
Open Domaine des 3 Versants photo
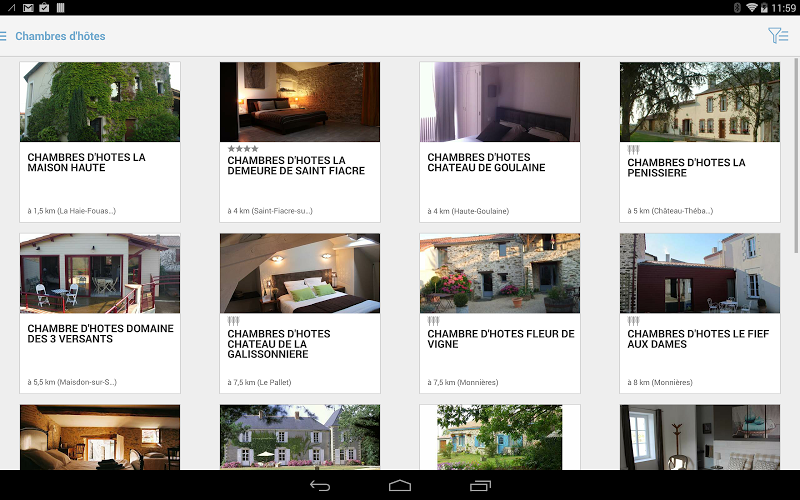[100, 273]
